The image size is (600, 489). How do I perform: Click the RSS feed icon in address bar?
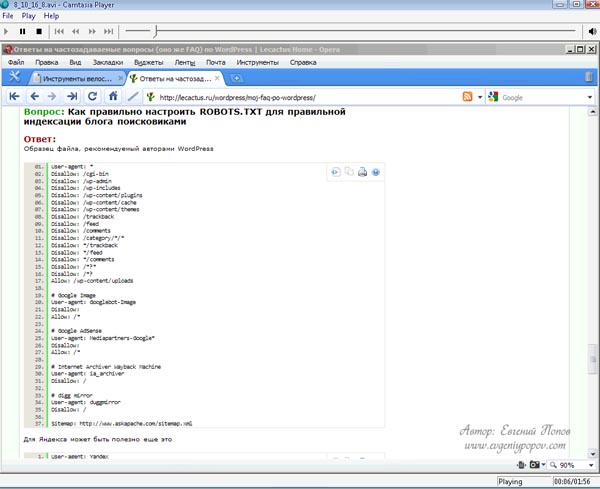[468, 97]
